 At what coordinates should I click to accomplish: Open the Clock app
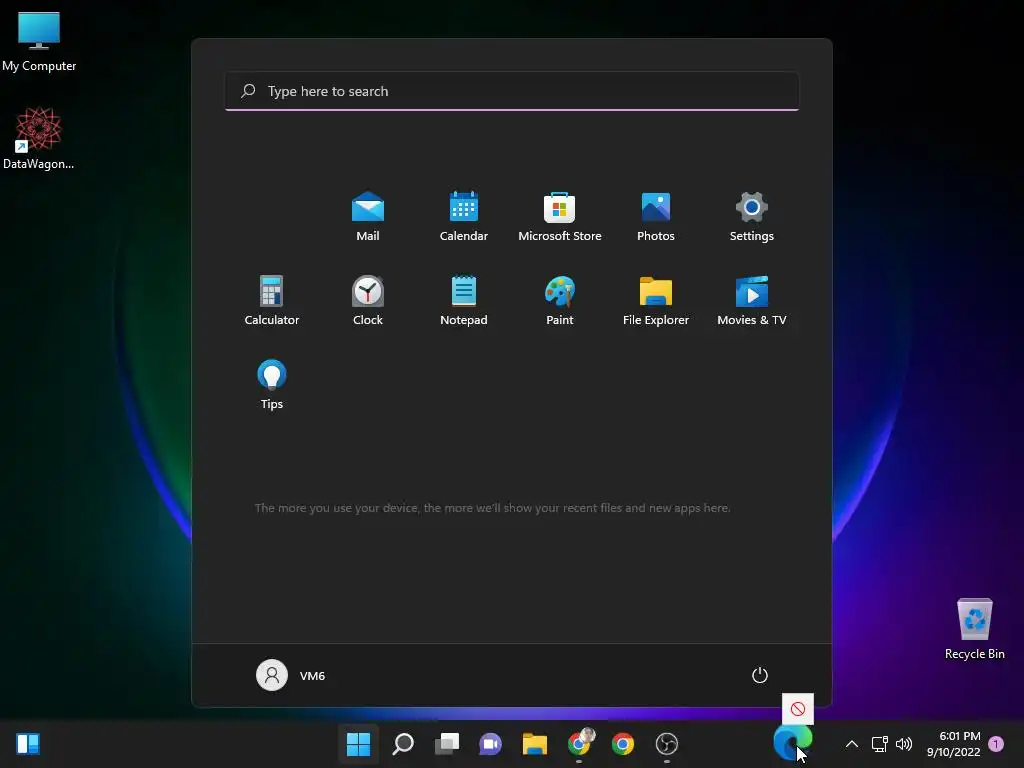pyautogui.click(x=368, y=300)
